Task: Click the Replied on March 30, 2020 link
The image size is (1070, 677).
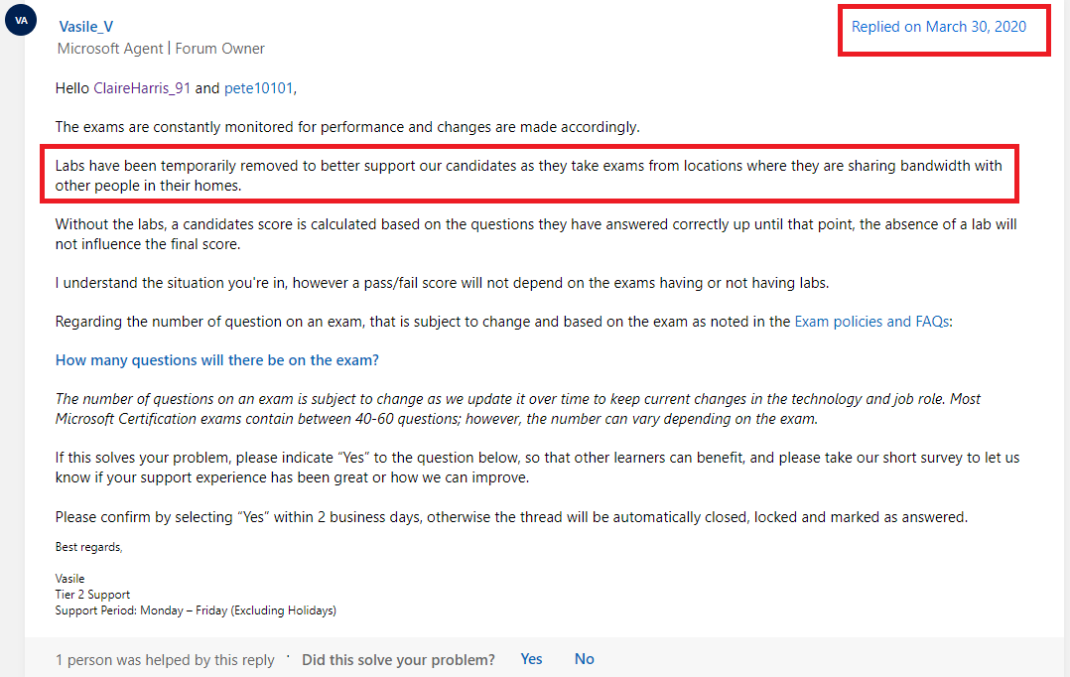Action: (938, 27)
